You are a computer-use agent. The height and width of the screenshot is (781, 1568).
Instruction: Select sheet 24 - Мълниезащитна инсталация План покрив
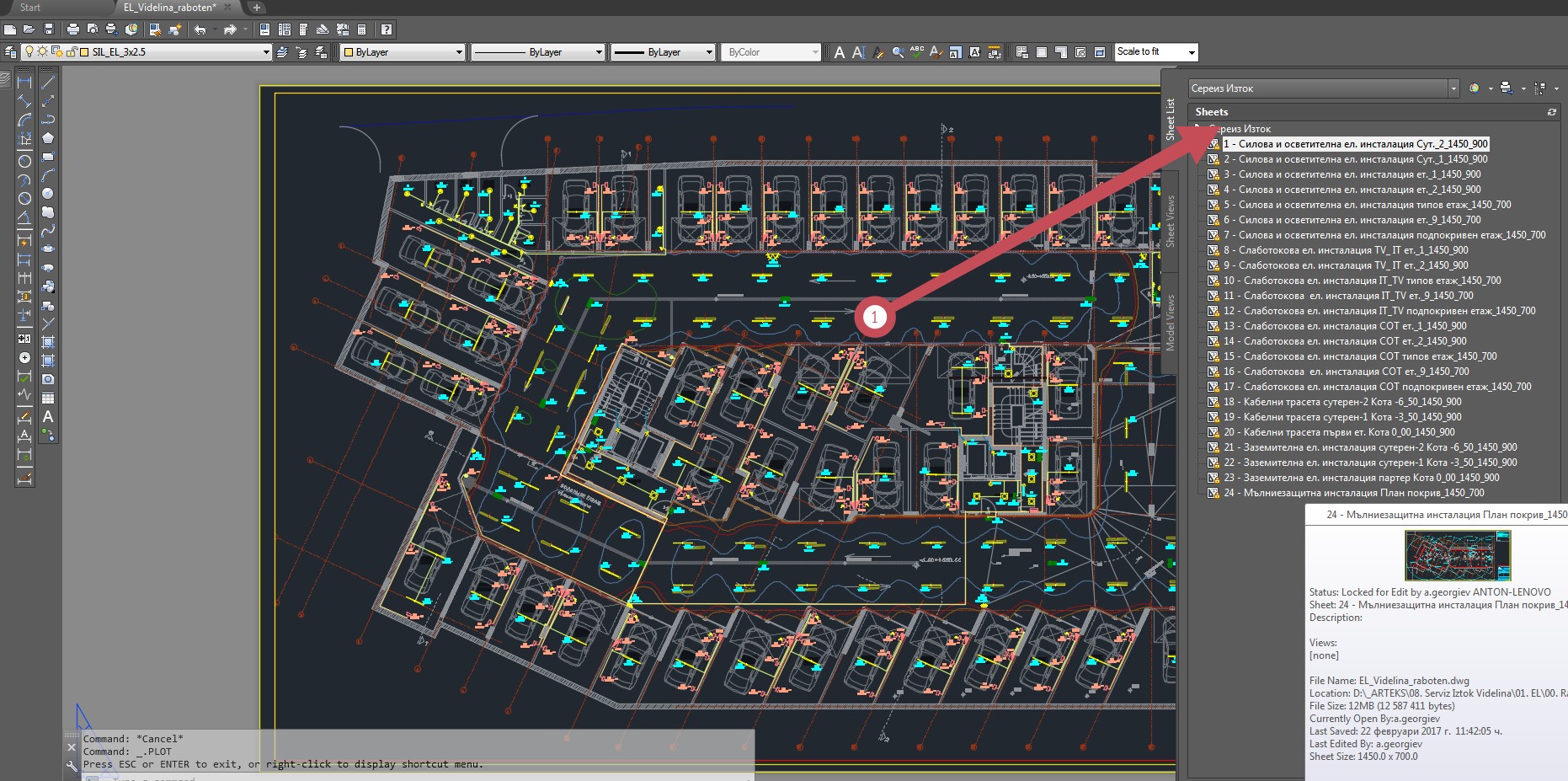[x=1353, y=493]
